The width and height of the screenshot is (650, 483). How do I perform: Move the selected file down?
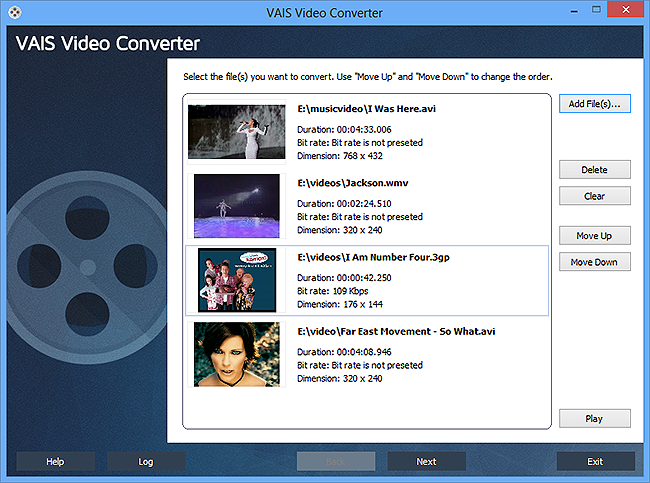click(594, 262)
